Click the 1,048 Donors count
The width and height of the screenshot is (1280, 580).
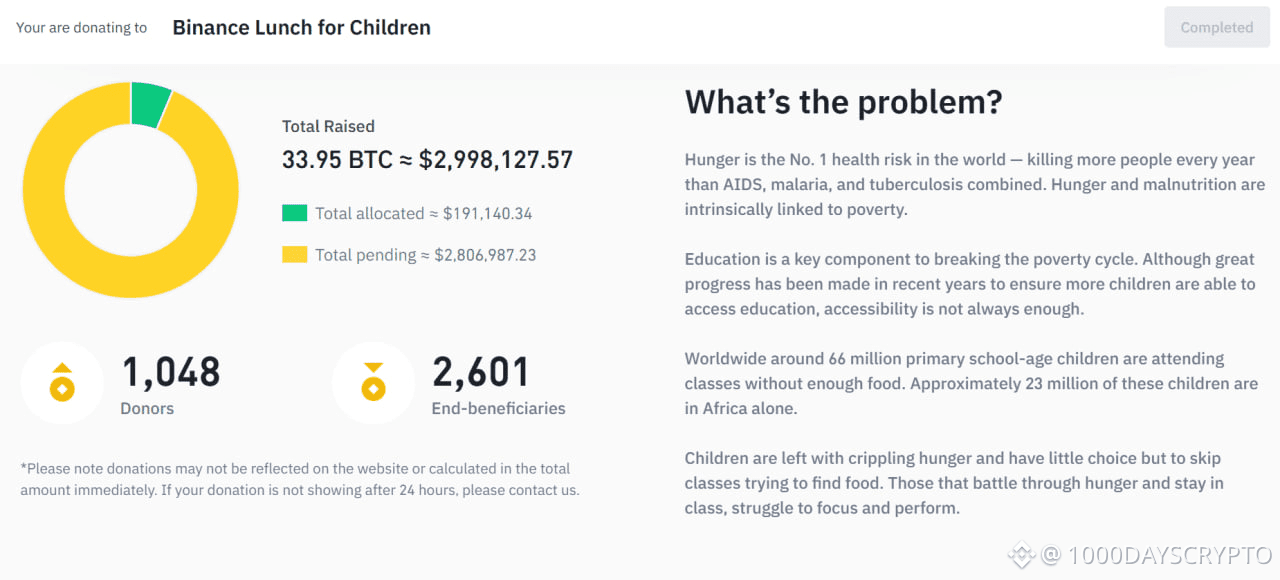171,373
